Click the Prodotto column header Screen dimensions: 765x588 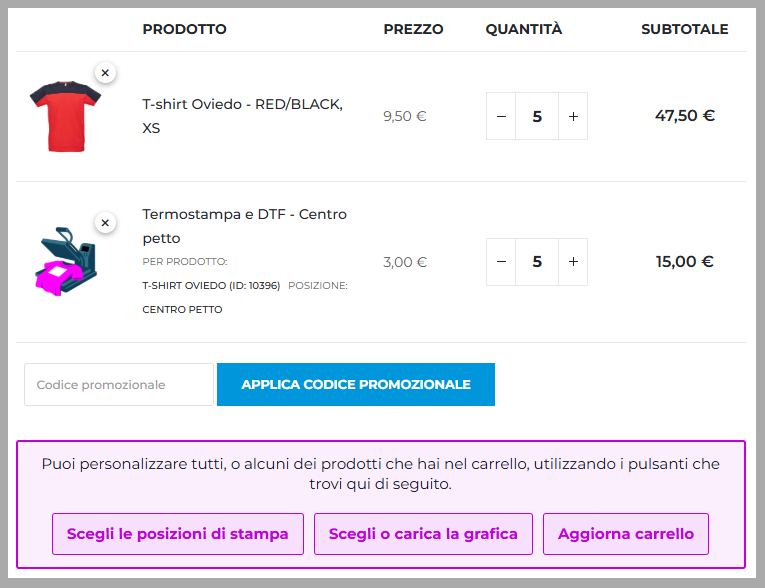click(184, 29)
